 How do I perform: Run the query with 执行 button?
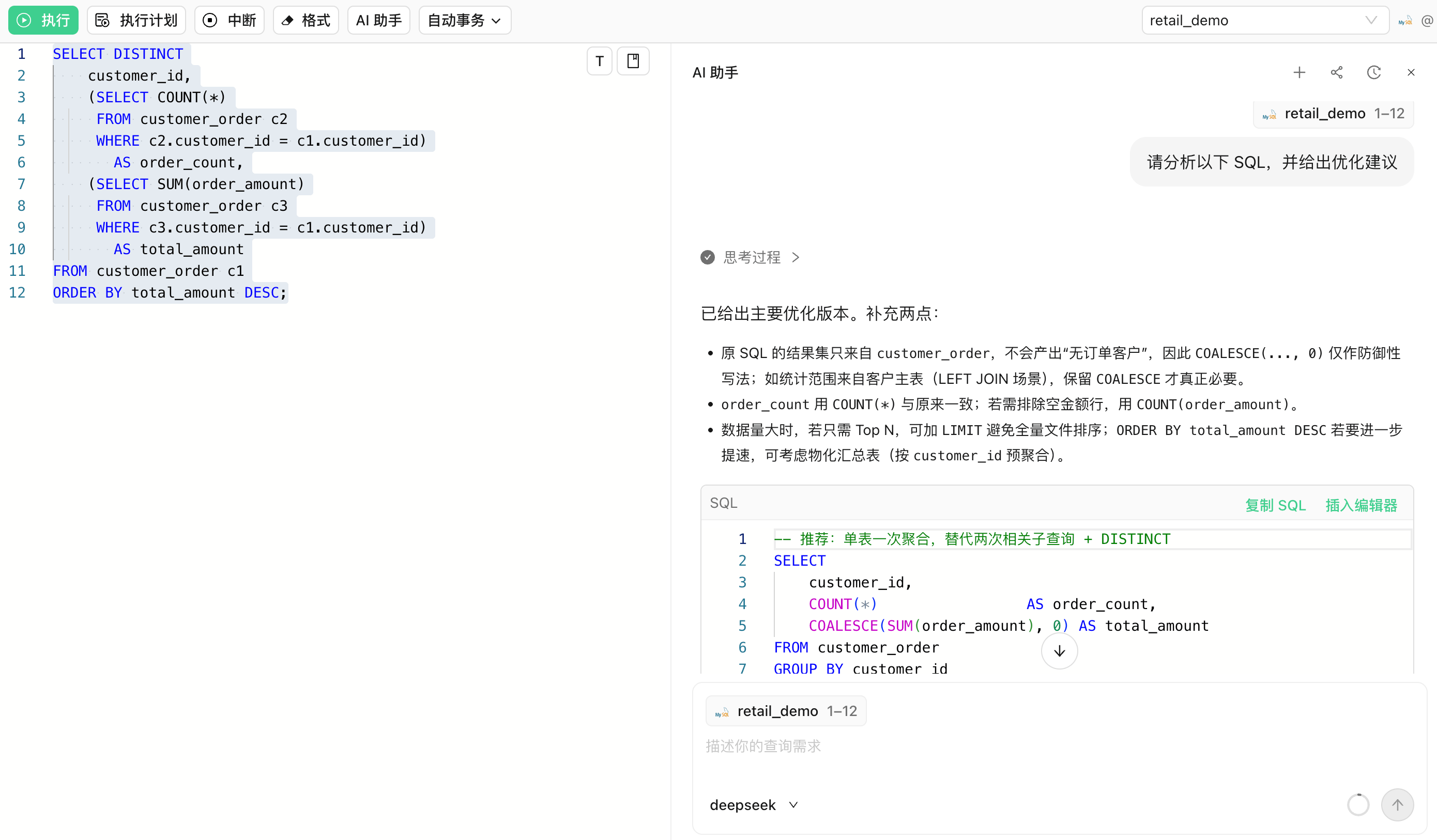[x=43, y=21]
